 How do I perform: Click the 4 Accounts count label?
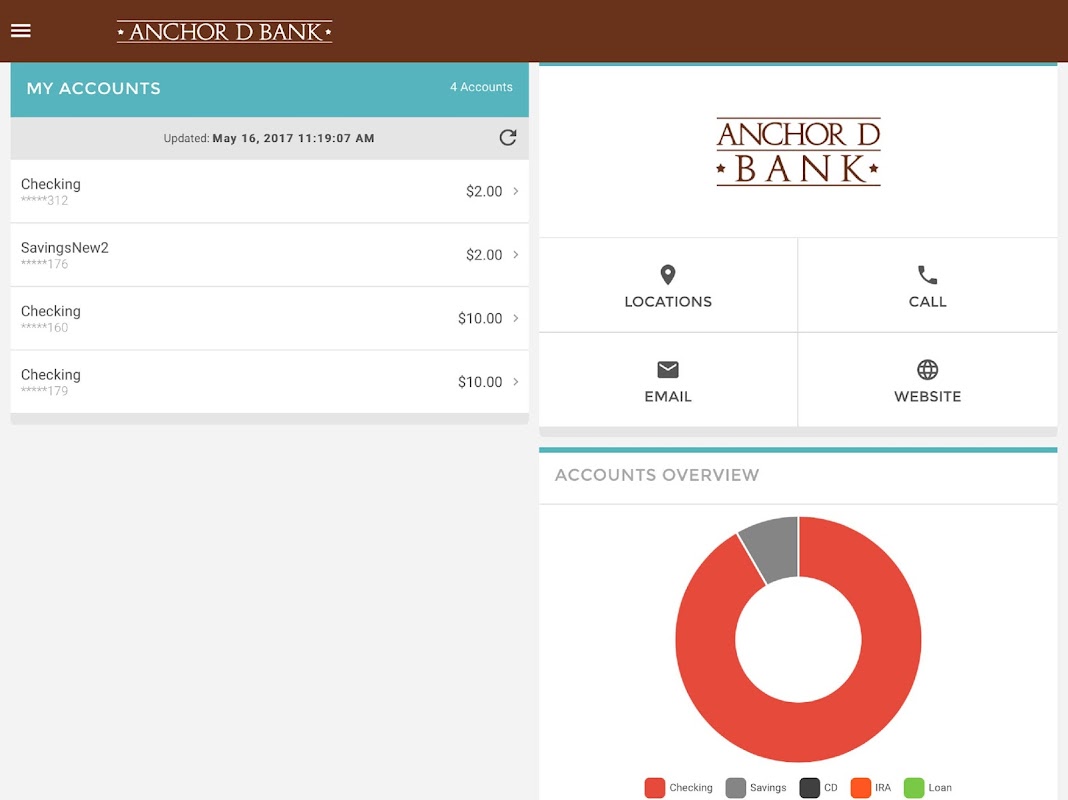(481, 87)
